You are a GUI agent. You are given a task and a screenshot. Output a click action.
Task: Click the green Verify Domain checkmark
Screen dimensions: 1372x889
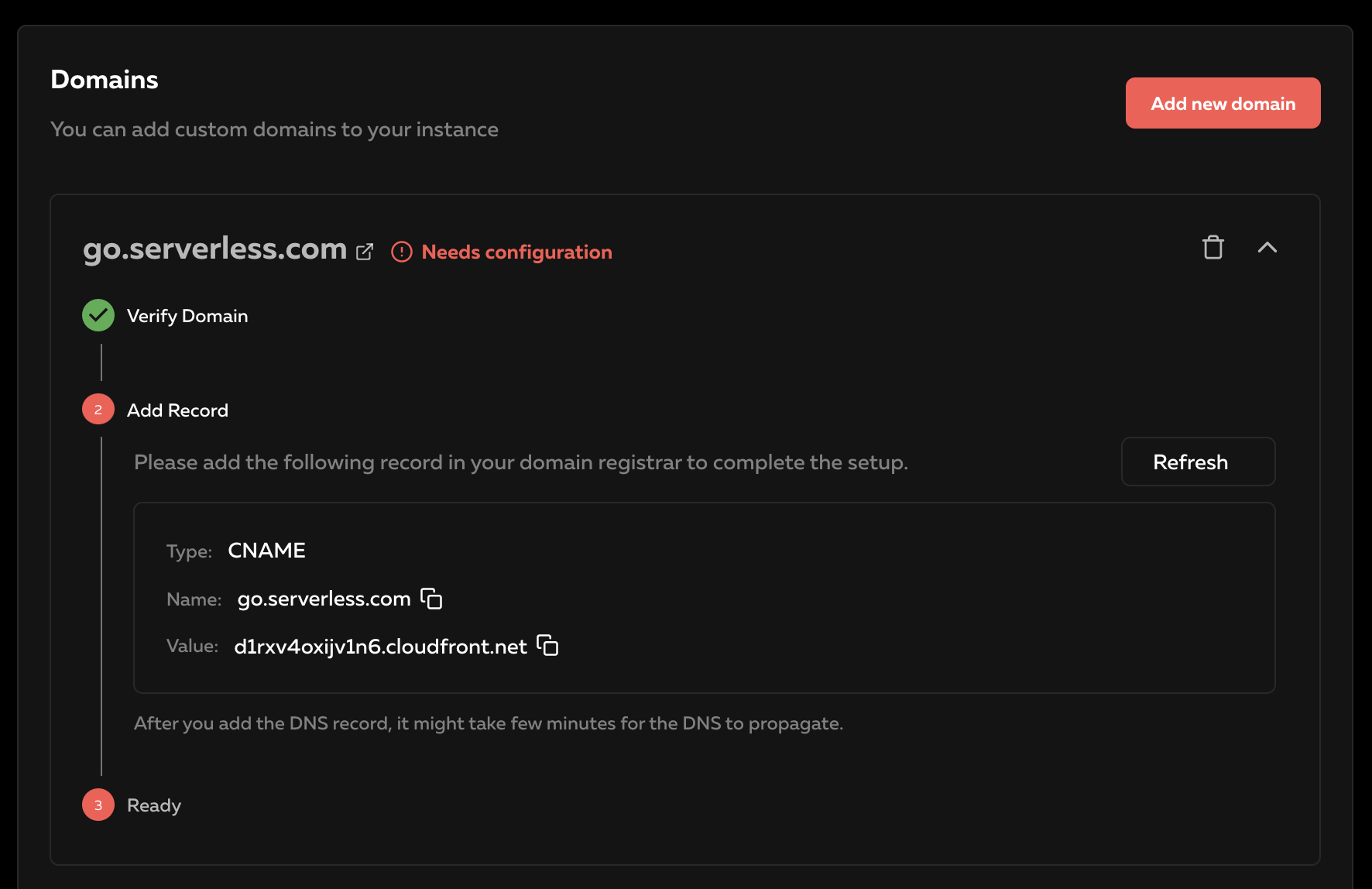tap(98, 315)
